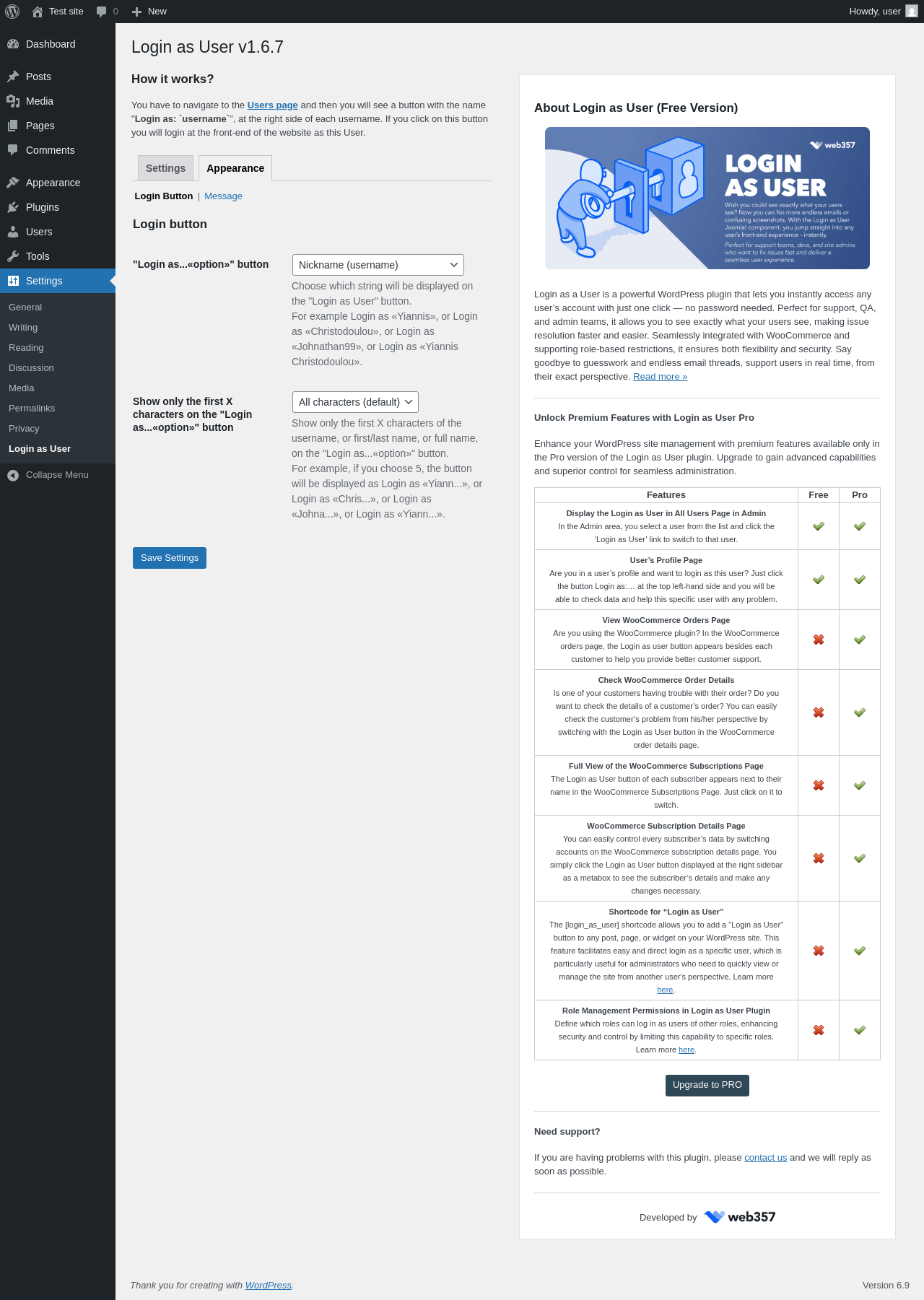Click the Features column header
Image resolution: width=924 pixels, height=1300 pixels.
coord(666,495)
